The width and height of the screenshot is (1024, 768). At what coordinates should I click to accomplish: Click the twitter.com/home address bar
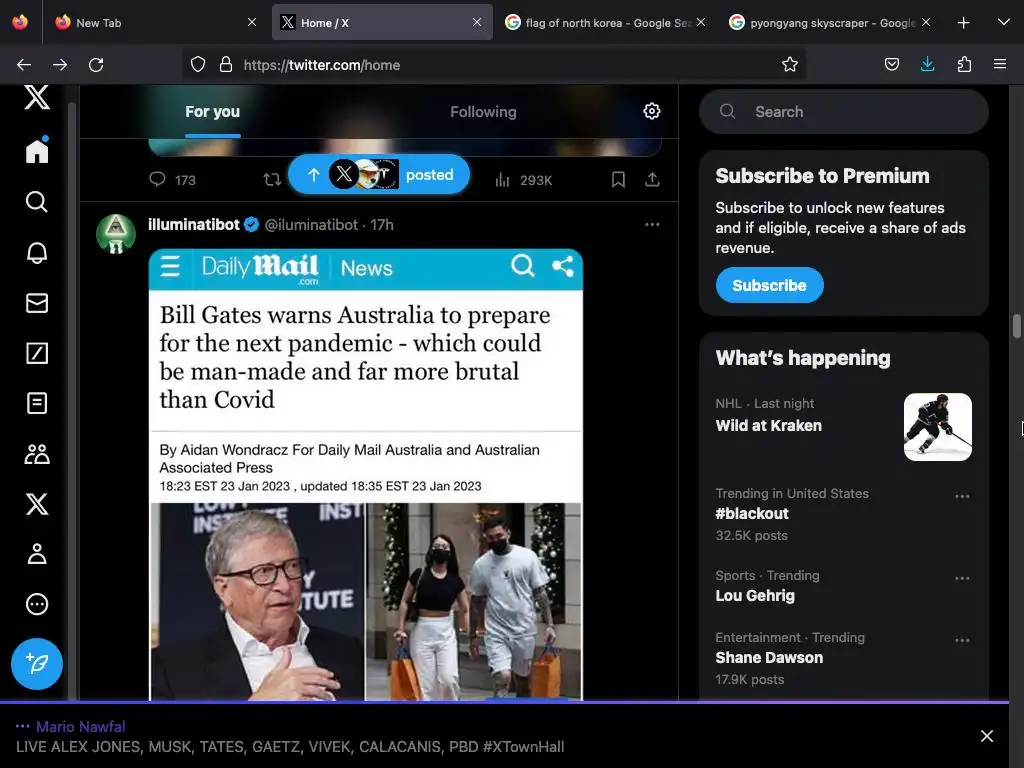494,65
